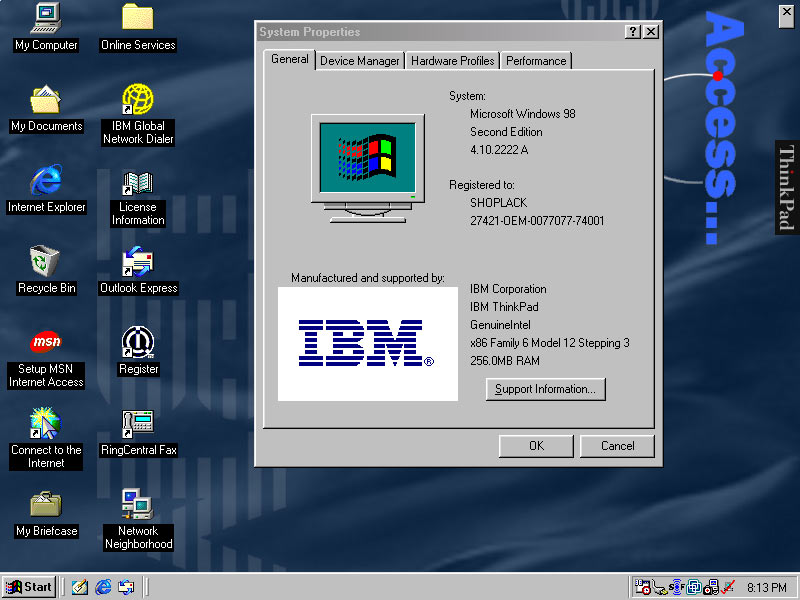The image size is (800, 600).
Task: Open the Performance tab
Action: pyautogui.click(x=536, y=61)
